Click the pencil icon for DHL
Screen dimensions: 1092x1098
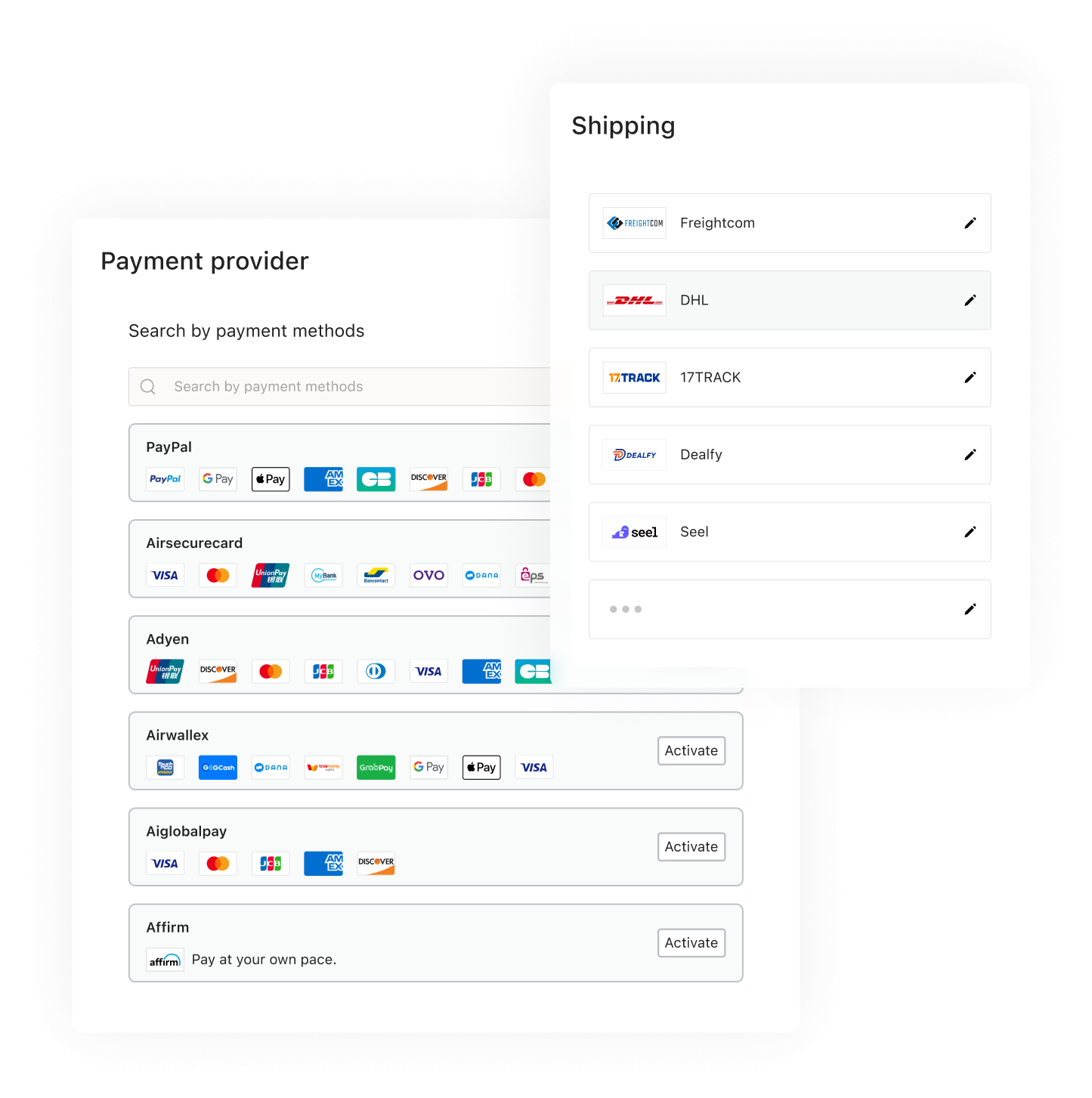pos(970,300)
